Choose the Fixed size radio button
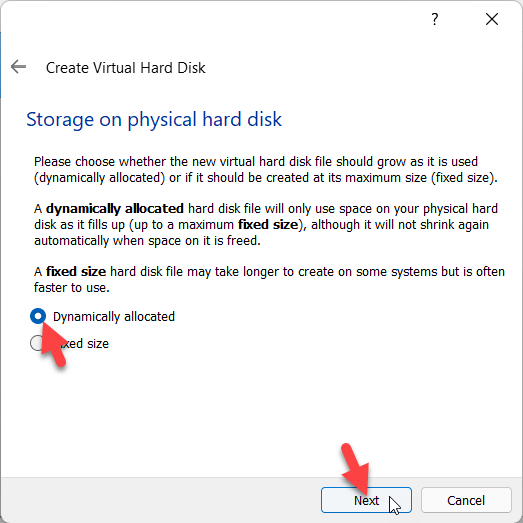Image resolution: width=523 pixels, height=523 pixels. coord(36,343)
